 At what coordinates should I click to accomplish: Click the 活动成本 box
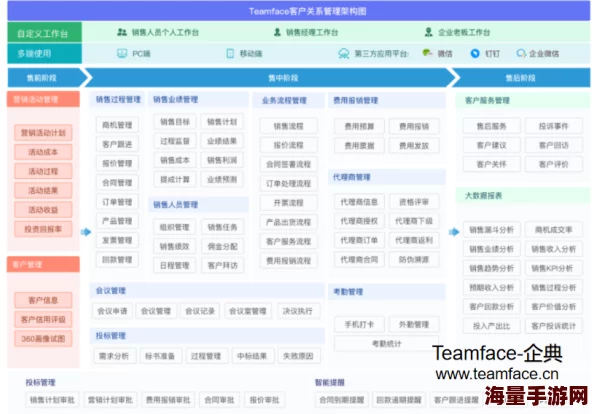[x=43, y=152]
